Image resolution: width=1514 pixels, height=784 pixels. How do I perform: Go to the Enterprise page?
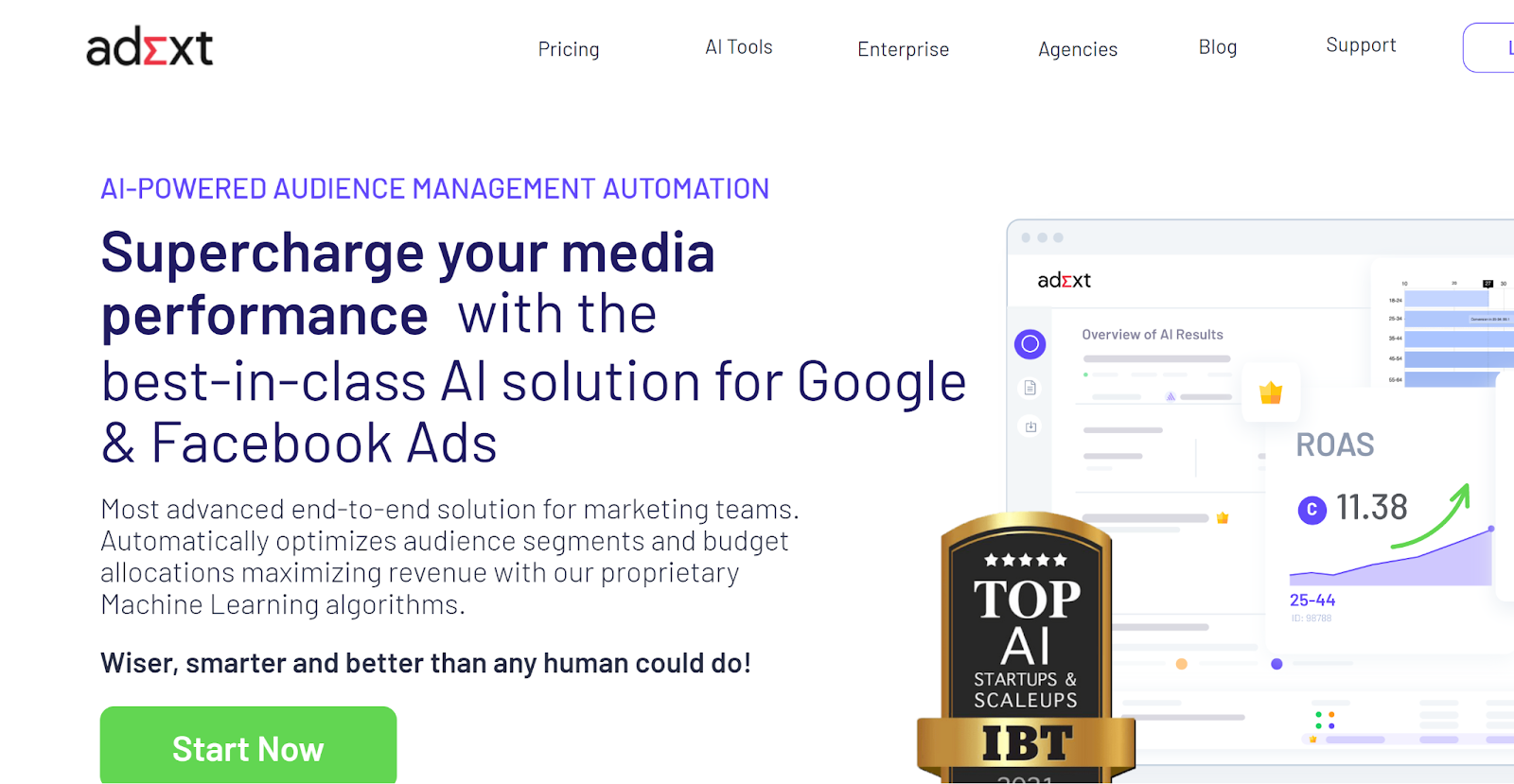904,49
